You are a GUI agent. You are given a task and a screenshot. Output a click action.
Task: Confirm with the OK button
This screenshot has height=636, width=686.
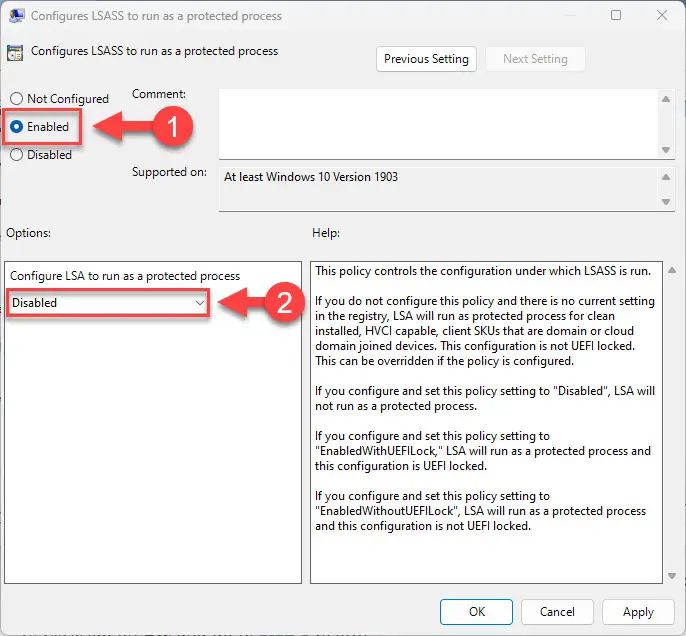pyautogui.click(x=476, y=612)
